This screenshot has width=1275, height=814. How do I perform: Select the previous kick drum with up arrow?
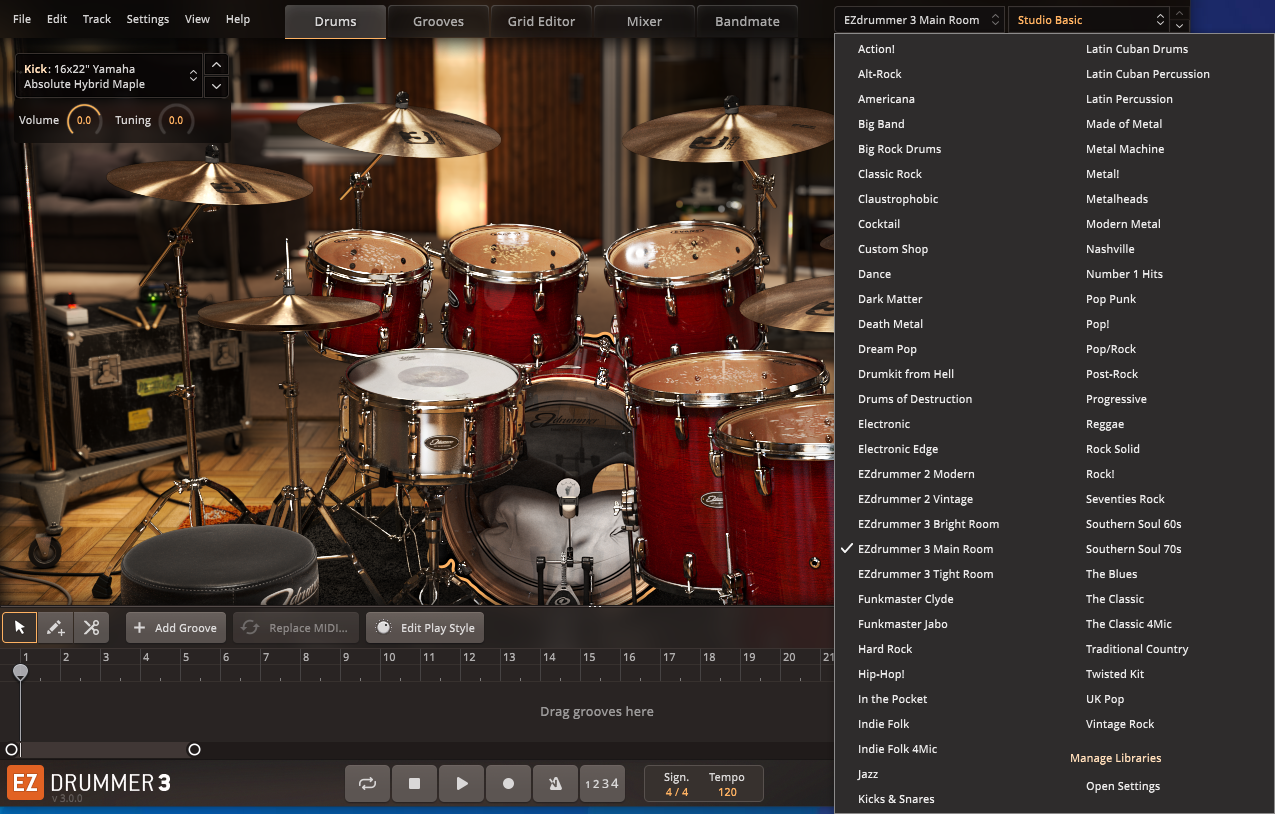tap(217, 65)
